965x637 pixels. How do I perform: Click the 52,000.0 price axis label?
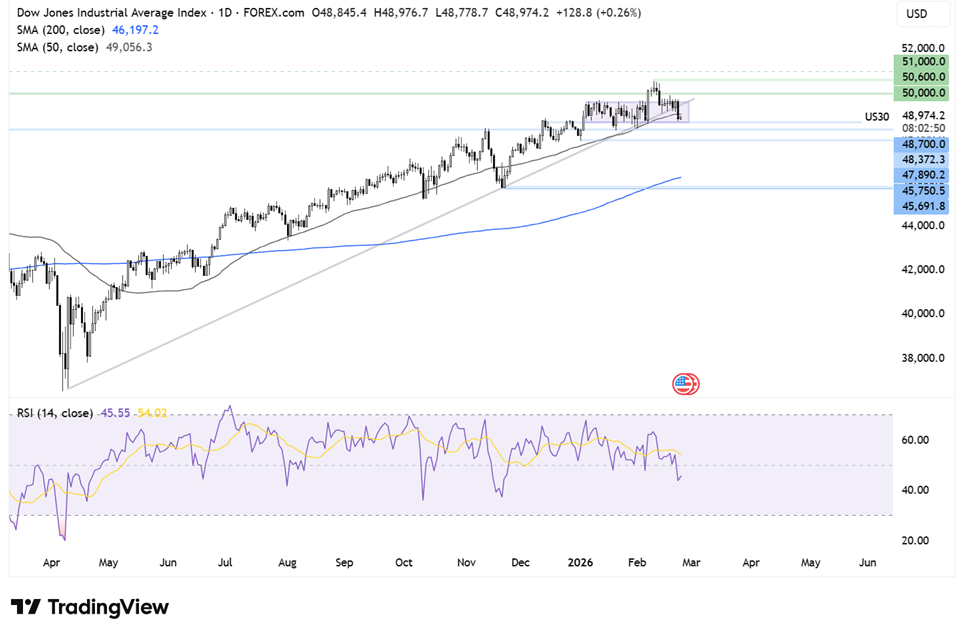click(923, 48)
